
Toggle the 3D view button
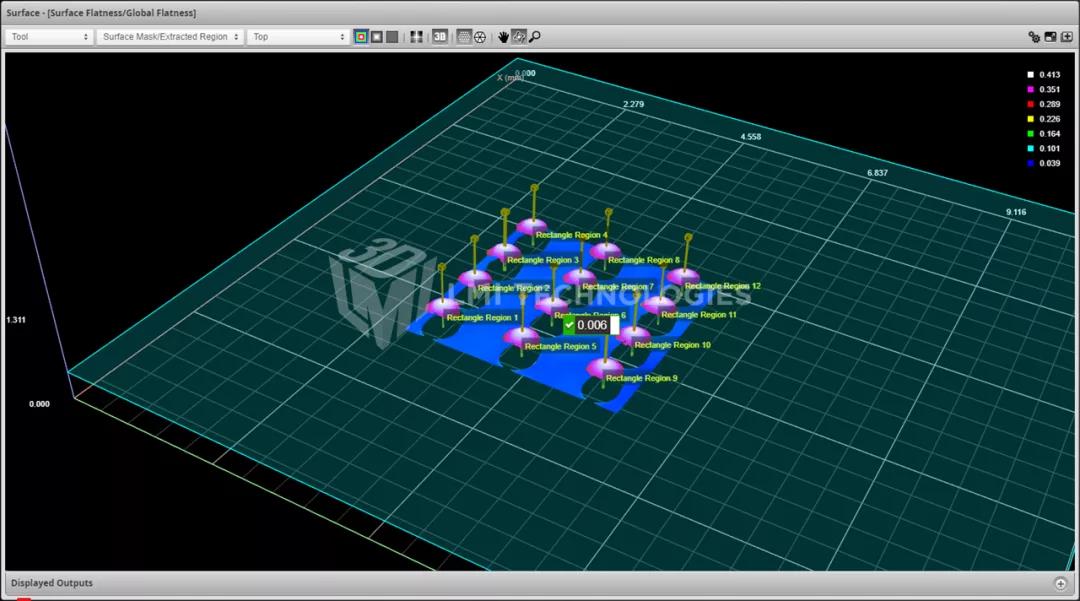440,36
